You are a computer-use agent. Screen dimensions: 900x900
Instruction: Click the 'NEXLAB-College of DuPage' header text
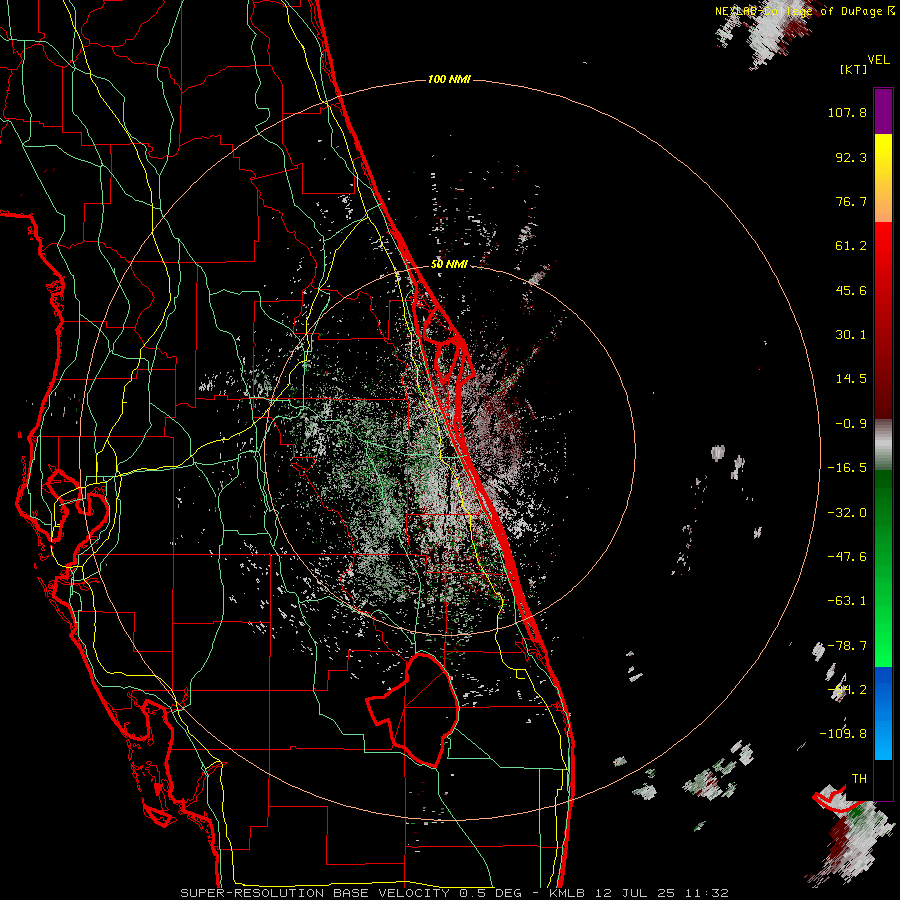click(x=798, y=11)
